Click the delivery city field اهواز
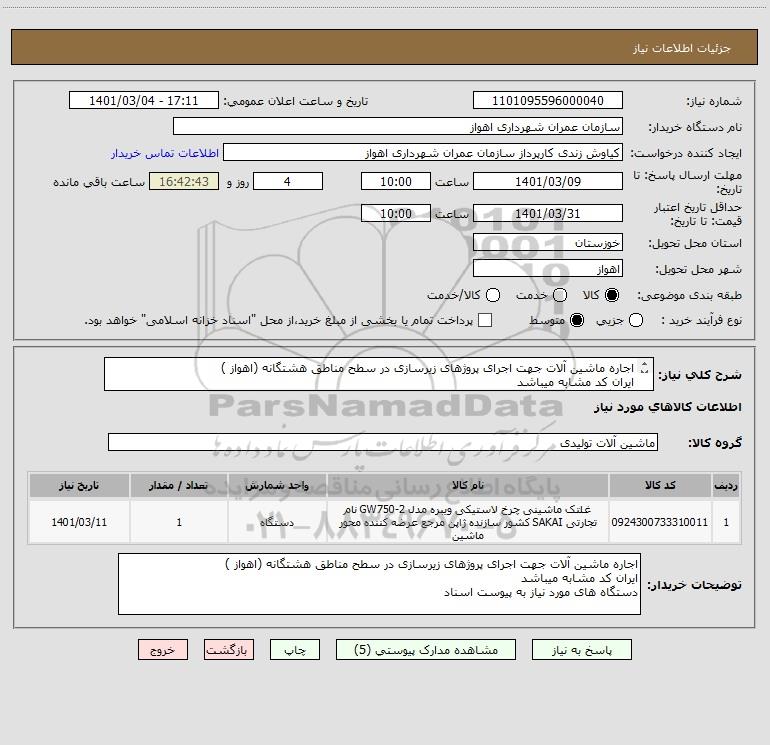Viewport: 770px width, 745px height. pos(548,269)
